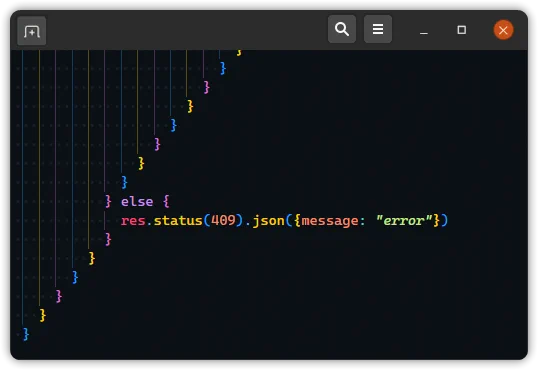The height and width of the screenshot is (370, 538).
Task: Click the 'message:' key
Action: pyautogui.click(x=333, y=221)
